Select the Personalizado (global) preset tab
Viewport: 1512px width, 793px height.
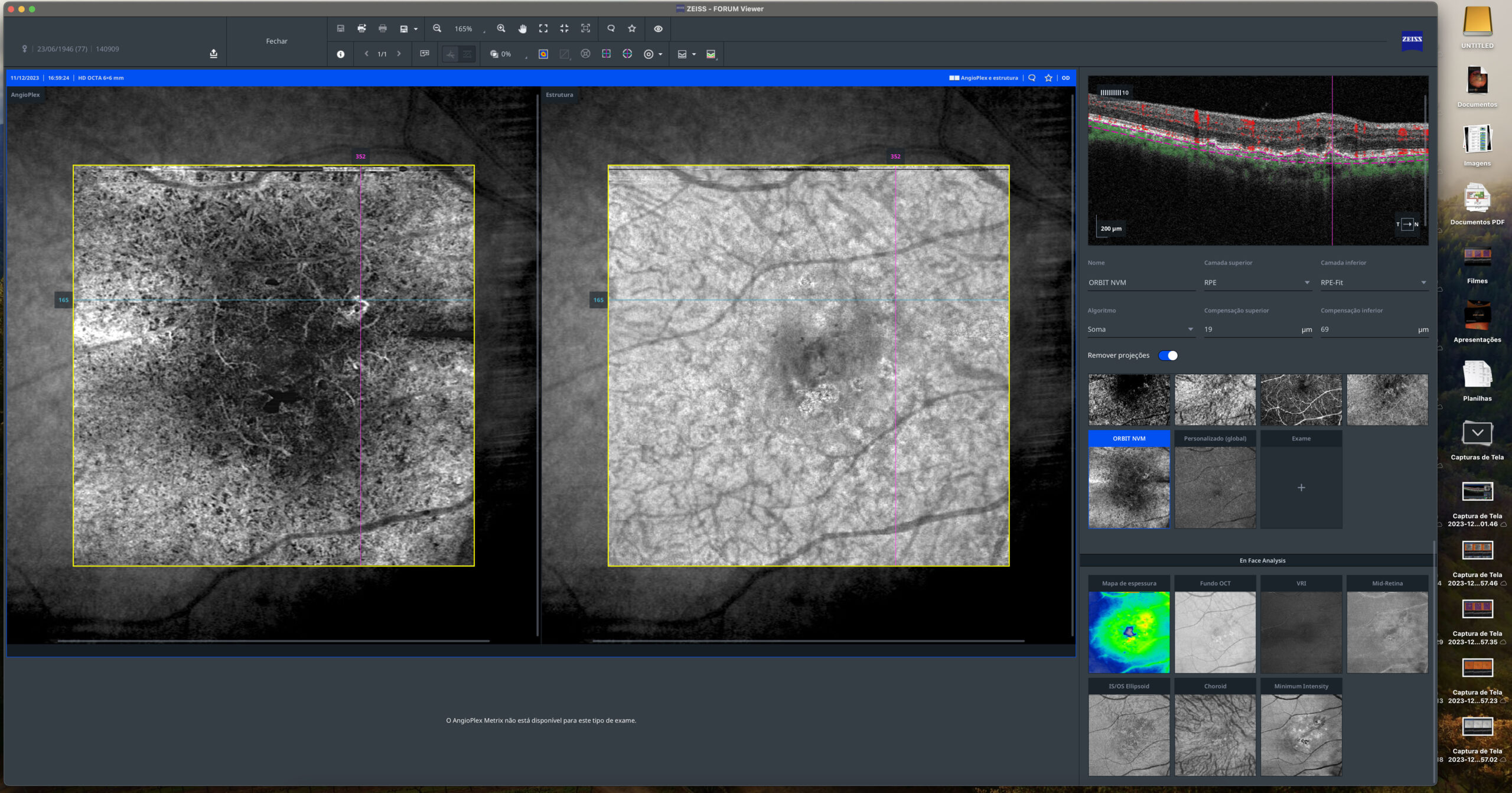pos(1215,439)
